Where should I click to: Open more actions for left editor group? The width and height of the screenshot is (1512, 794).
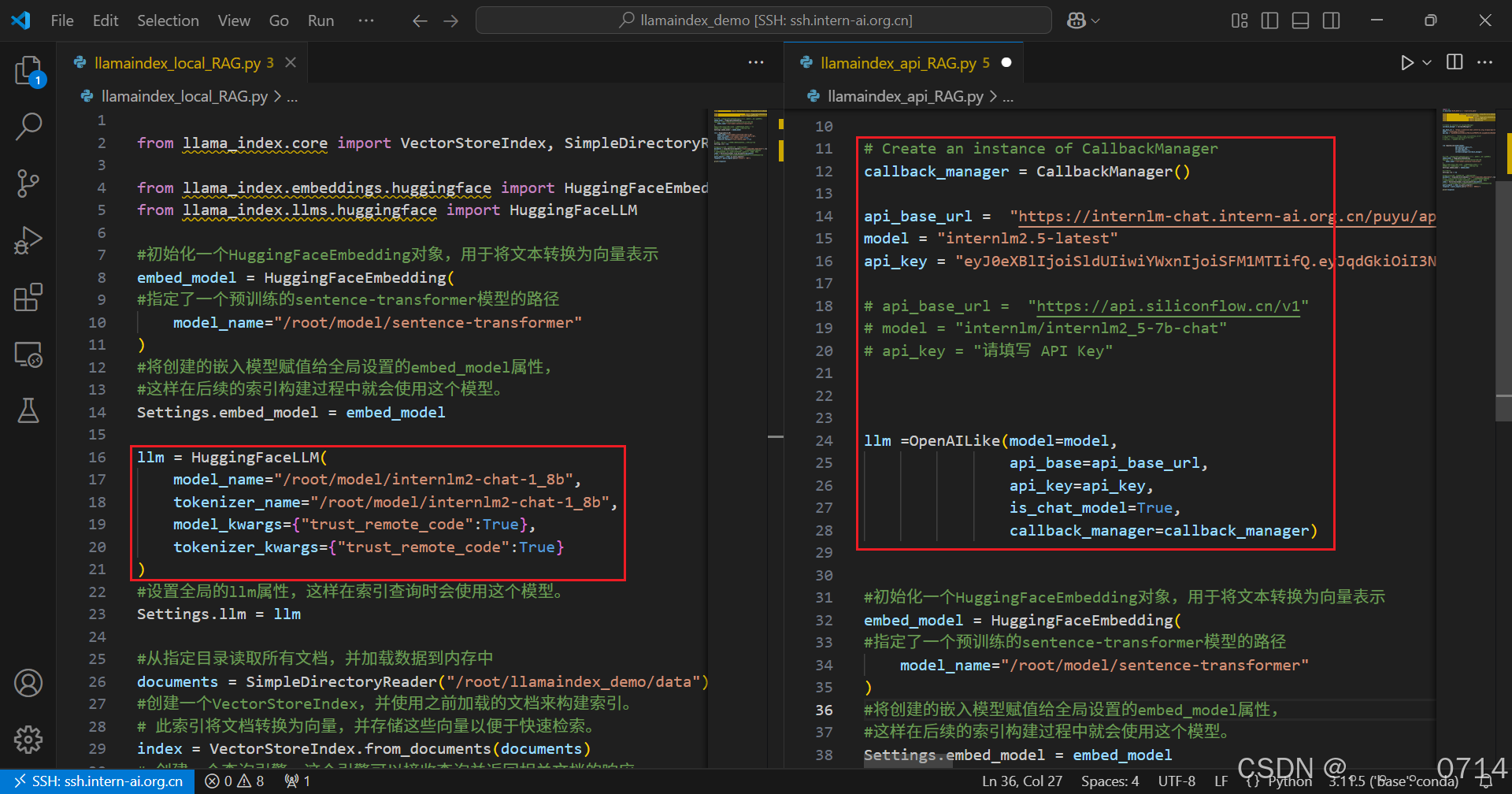pyautogui.click(x=756, y=62)
